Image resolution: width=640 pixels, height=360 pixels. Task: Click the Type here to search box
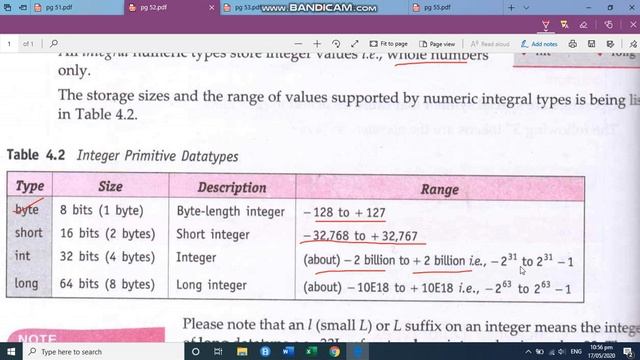click(x=103, y=351)
